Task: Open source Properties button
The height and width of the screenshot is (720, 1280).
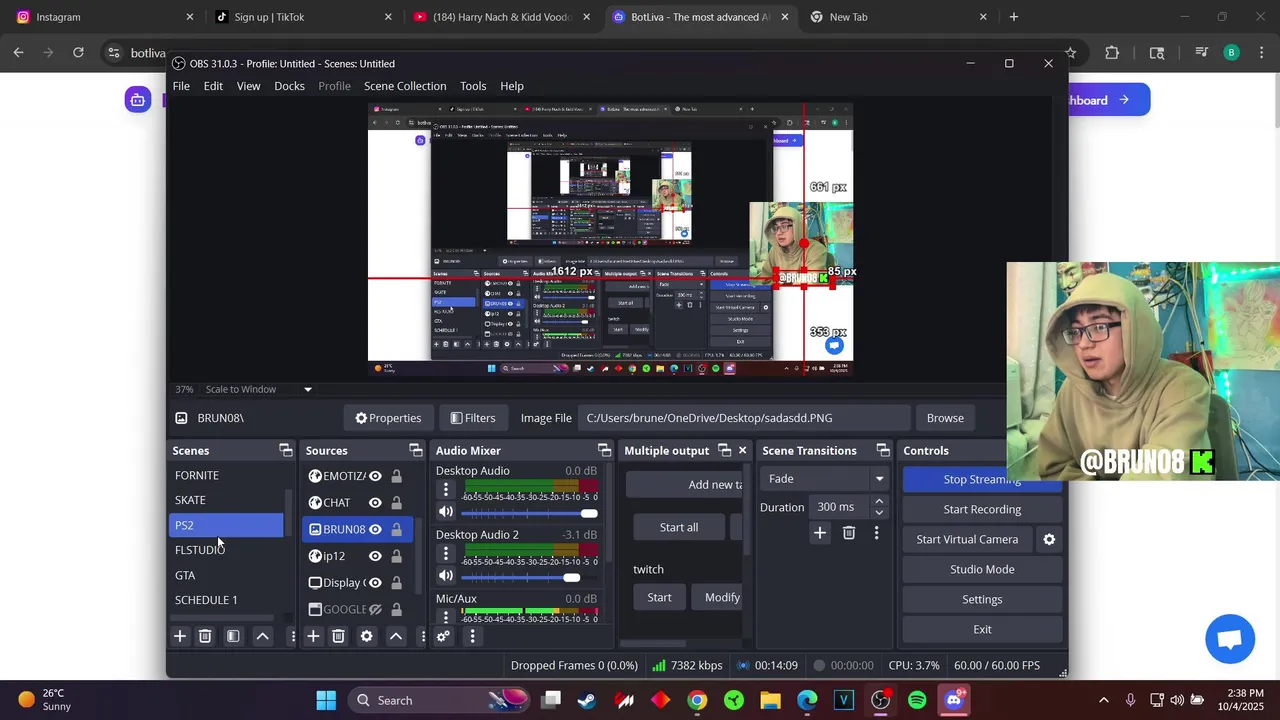Action: click(388, 418)
